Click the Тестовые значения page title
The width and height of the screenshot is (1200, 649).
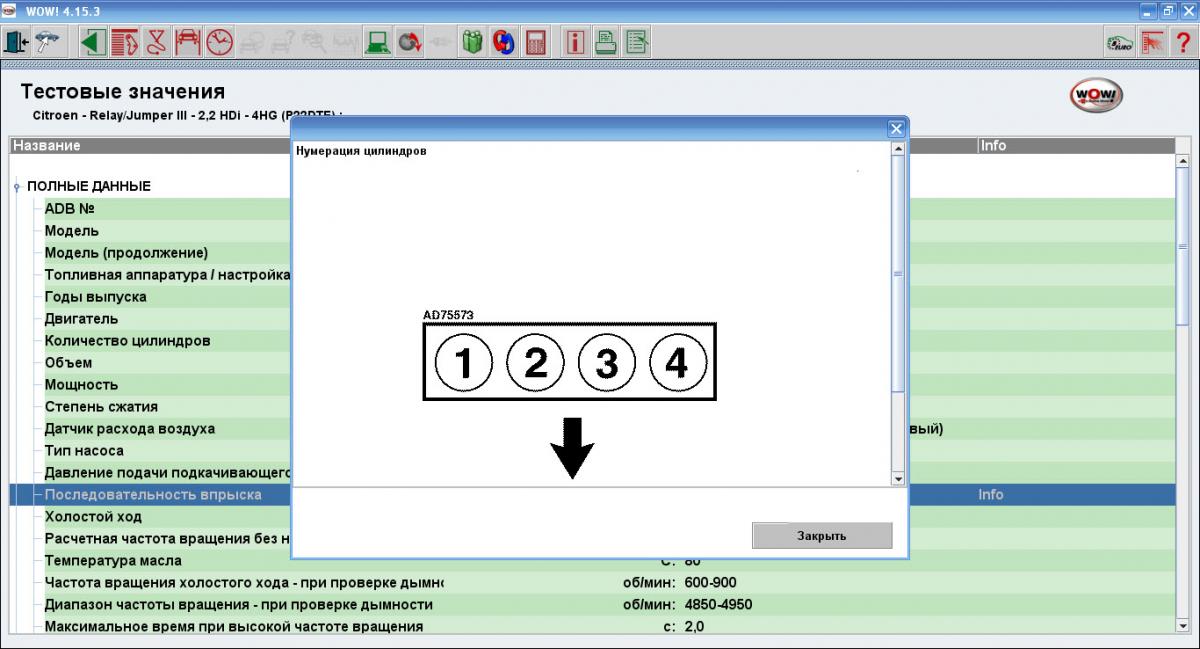123,92
